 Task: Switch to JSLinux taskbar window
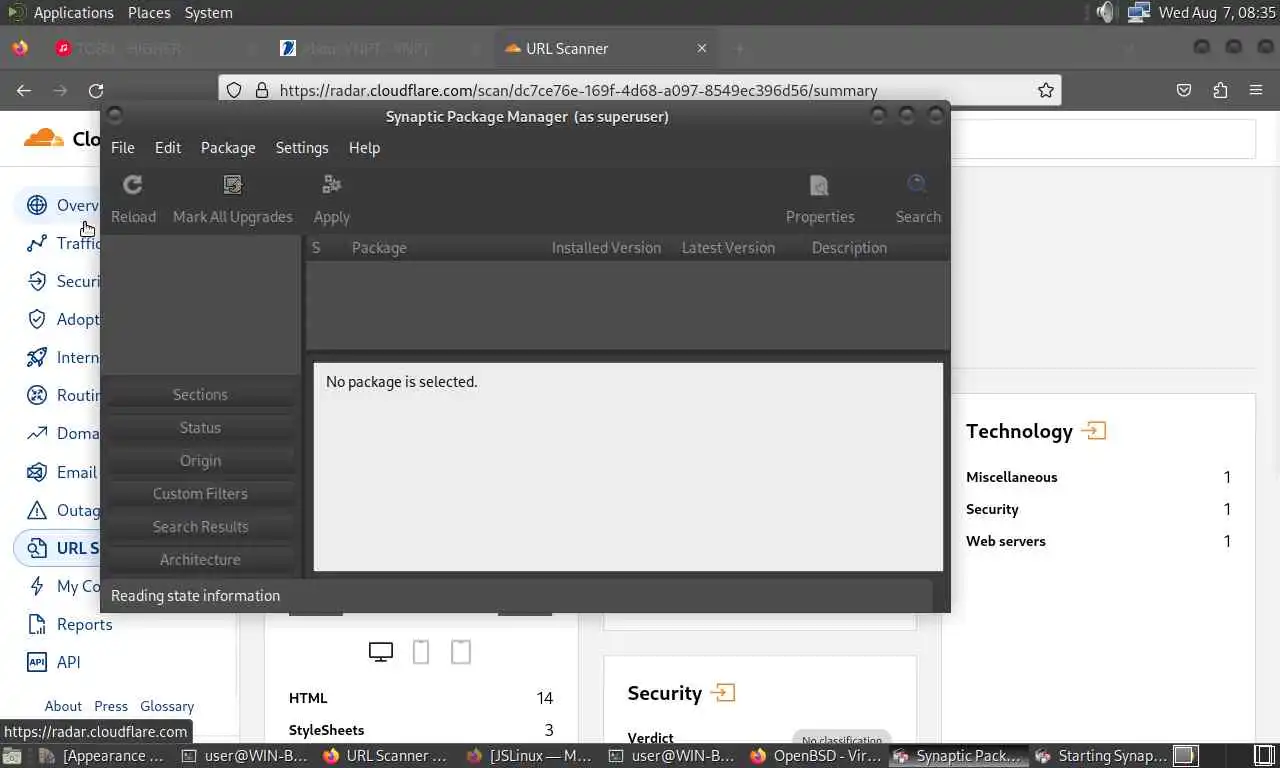[x=531, y=756]
